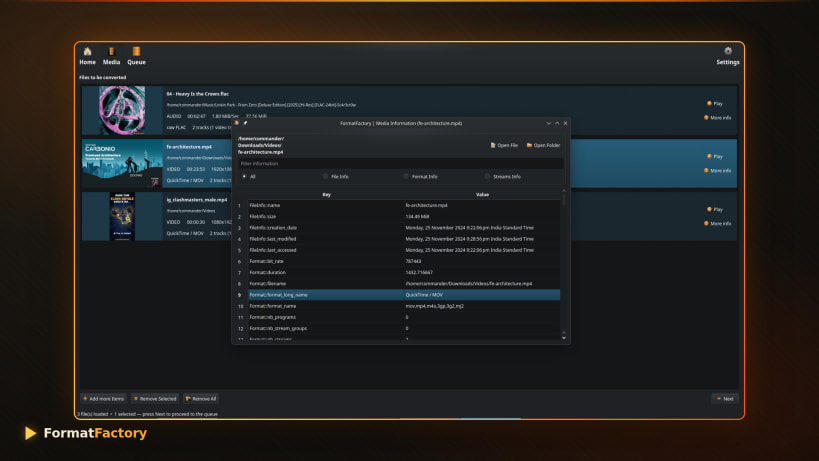819x461 pixels.
Task: Select the Format::format_long_name row
Action: pos(404,295)
